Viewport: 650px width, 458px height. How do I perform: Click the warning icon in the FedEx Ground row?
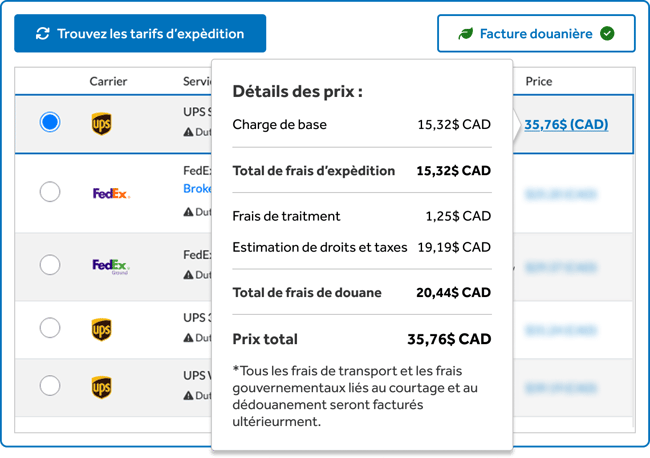(188, 275)
